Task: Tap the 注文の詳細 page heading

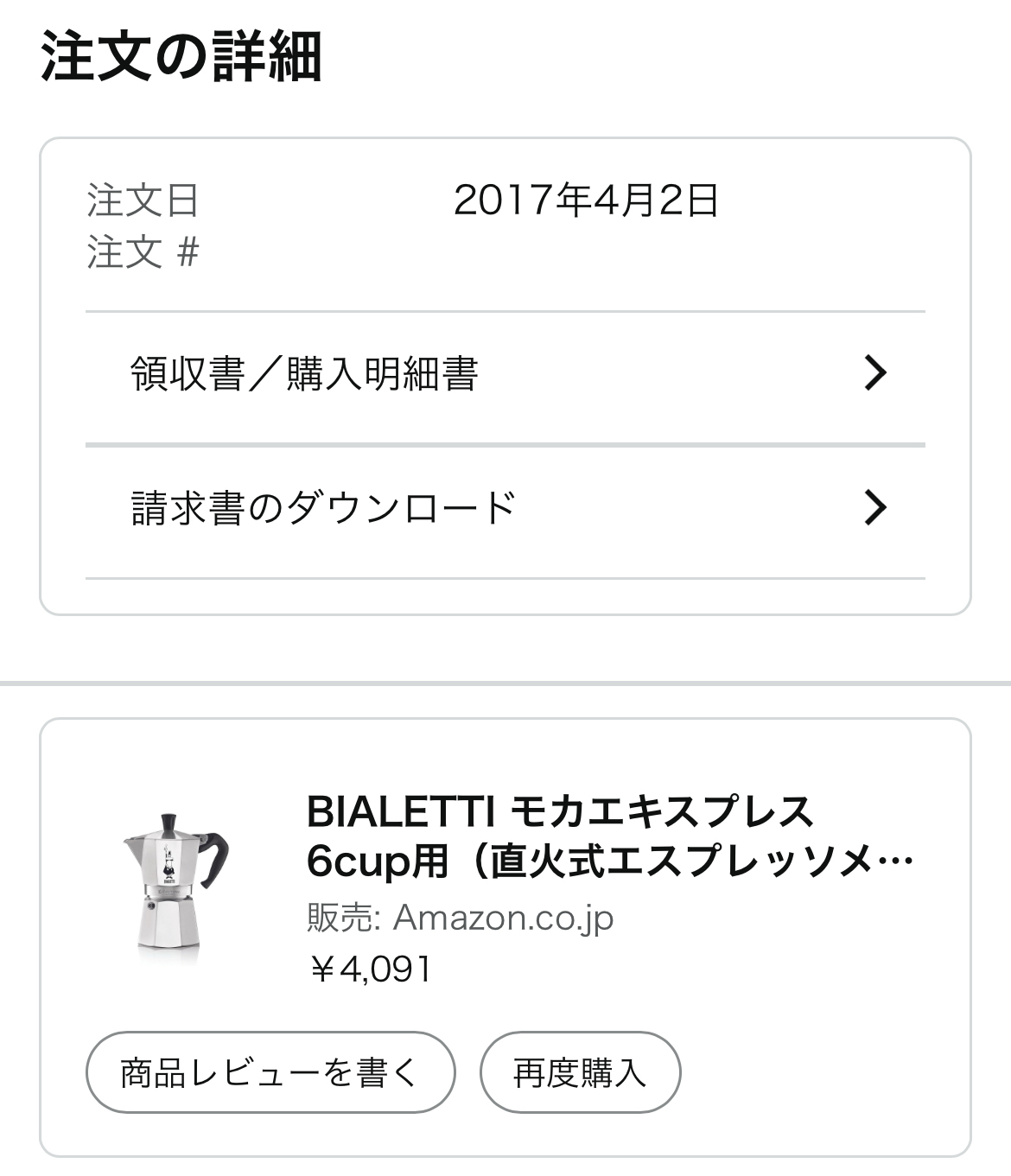Action: pyautogui.click(x=181, y=57)
